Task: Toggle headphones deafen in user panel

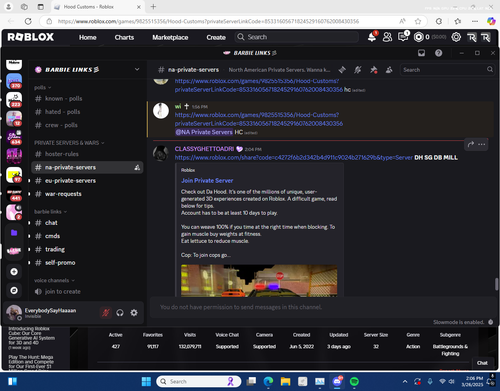Action: [120, 313]
